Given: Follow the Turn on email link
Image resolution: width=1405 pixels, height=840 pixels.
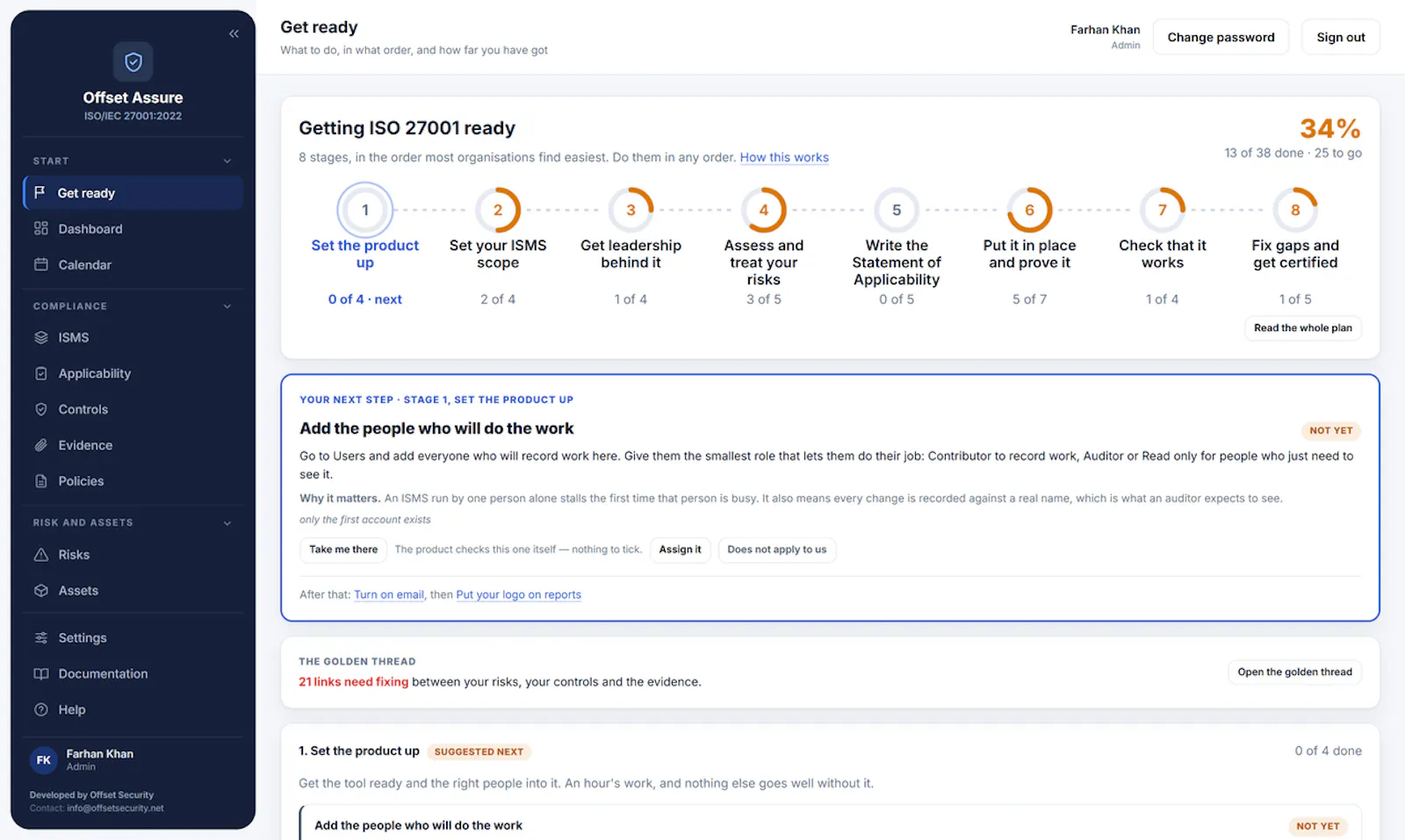Looking at the screenshot, I should [x=389, y=594].
